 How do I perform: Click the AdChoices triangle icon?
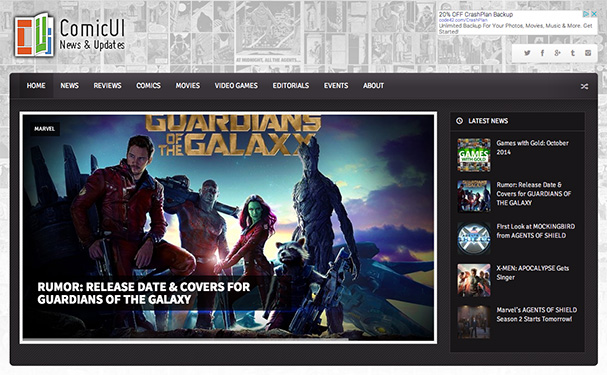[586, 14]
